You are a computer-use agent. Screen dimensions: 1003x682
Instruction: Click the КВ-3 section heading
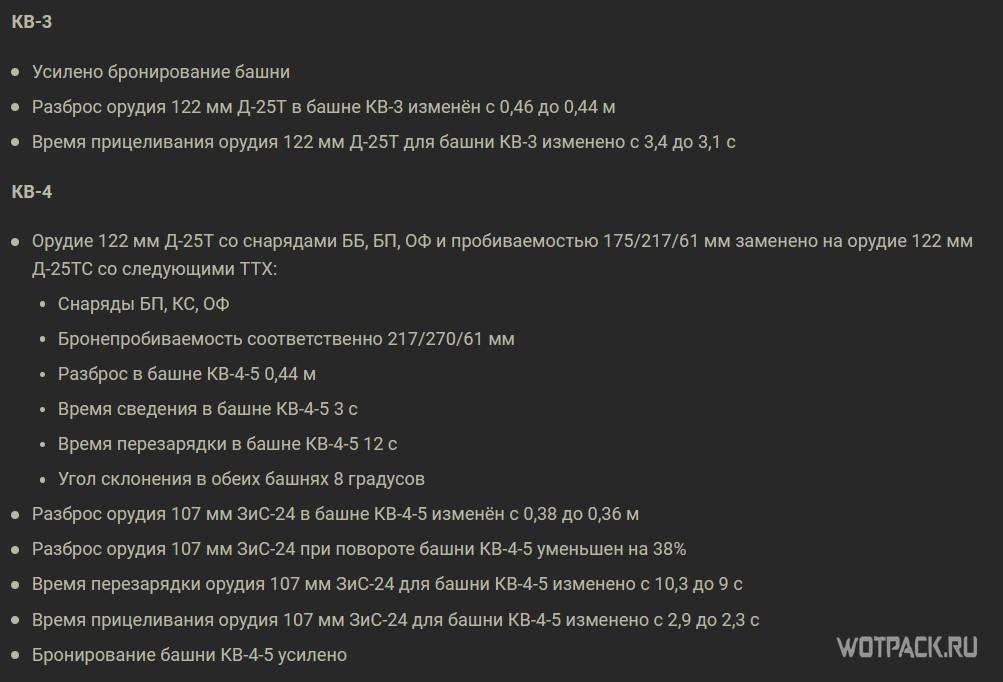point(32,22)
